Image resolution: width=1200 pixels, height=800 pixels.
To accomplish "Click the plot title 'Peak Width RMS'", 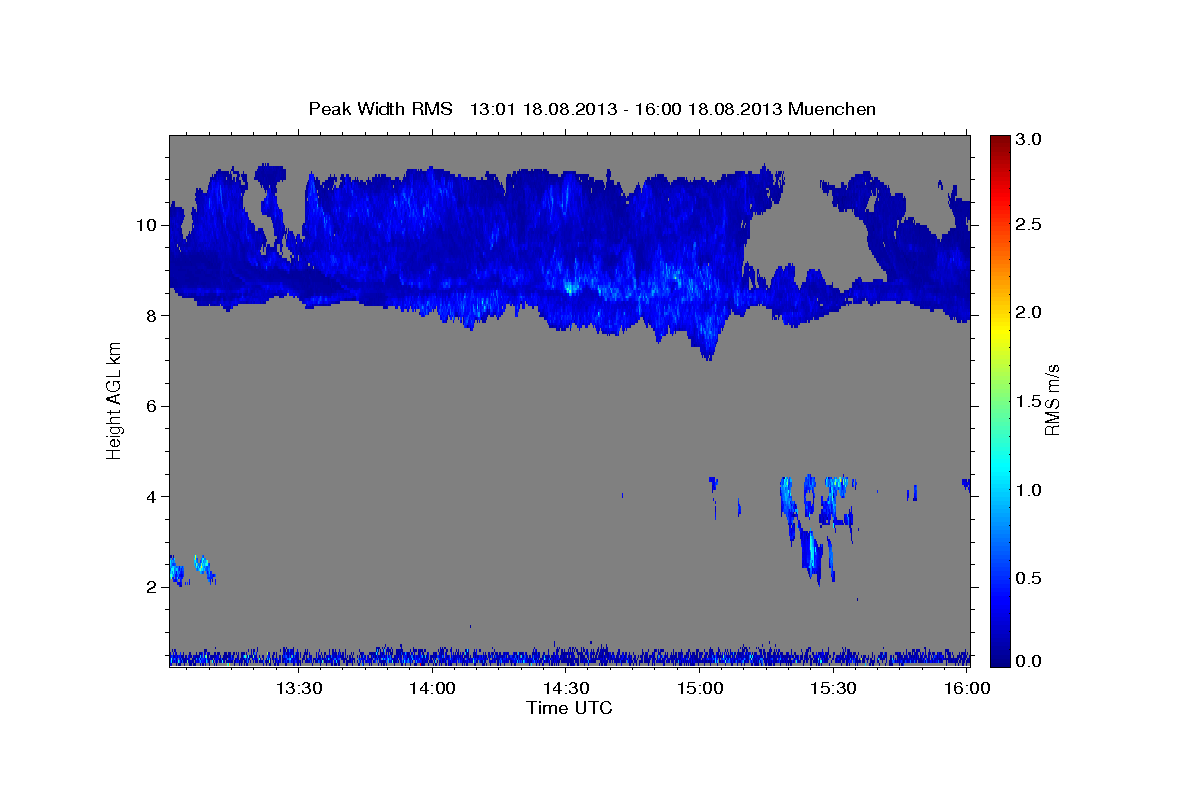I will [x=380, y=108].
